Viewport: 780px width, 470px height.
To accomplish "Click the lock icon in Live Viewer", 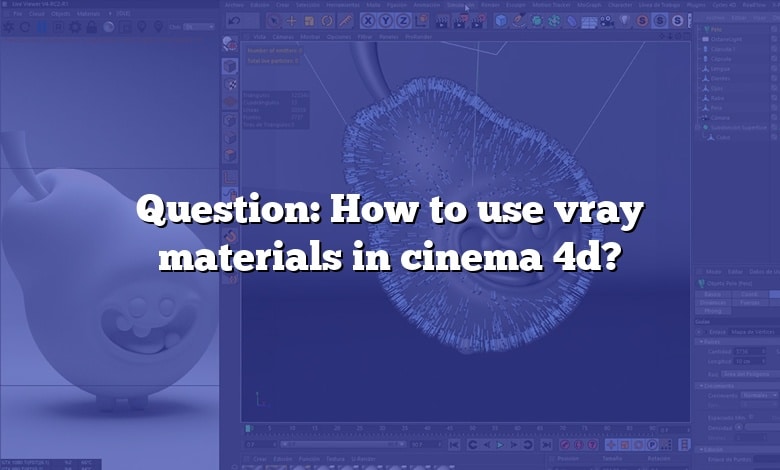I will point(92,27).
